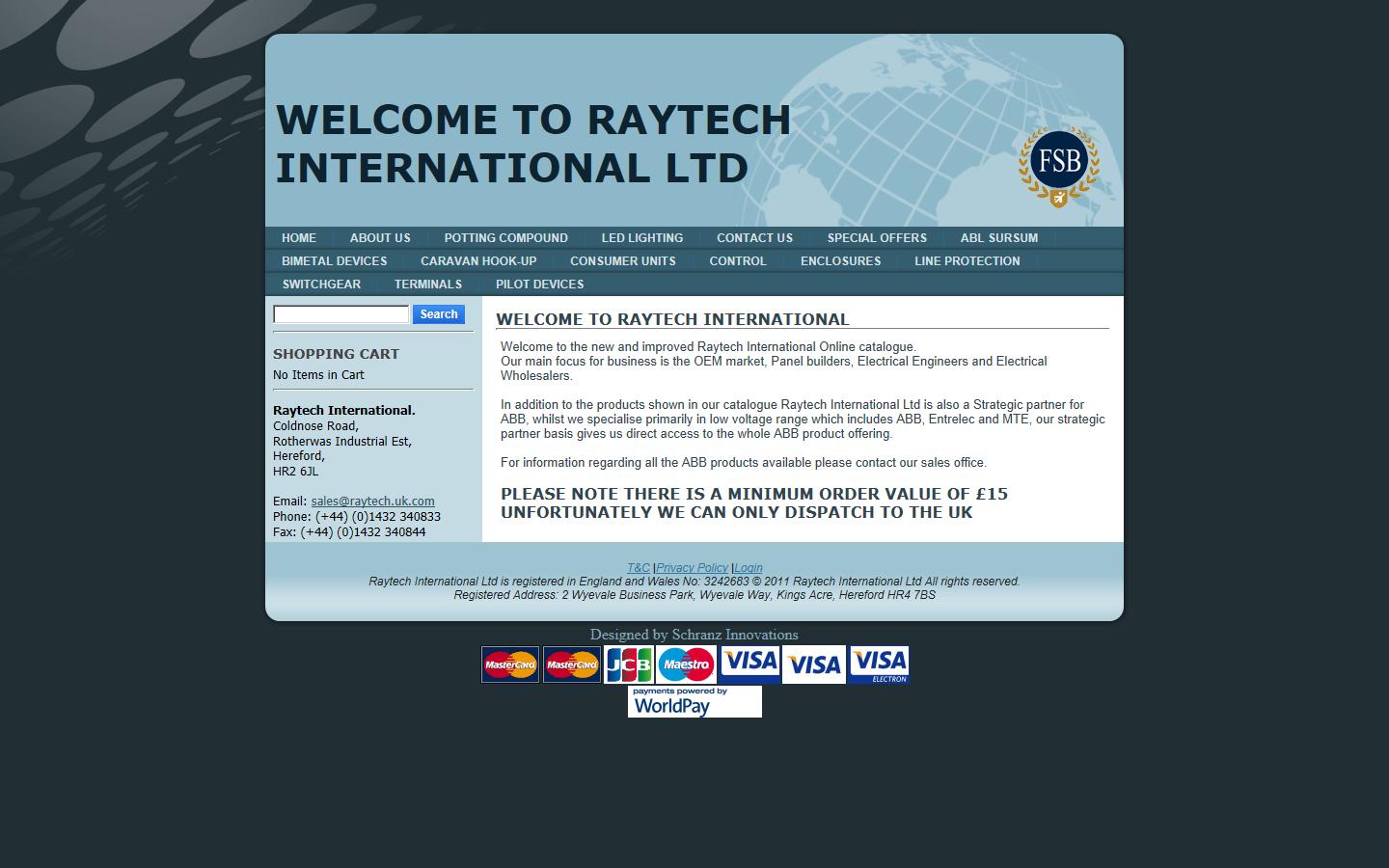Image resolution: width=1389 pixels, height=868 pixels.
Task: View the SPECIAL OFFERS page
Action: pos(876,238)
